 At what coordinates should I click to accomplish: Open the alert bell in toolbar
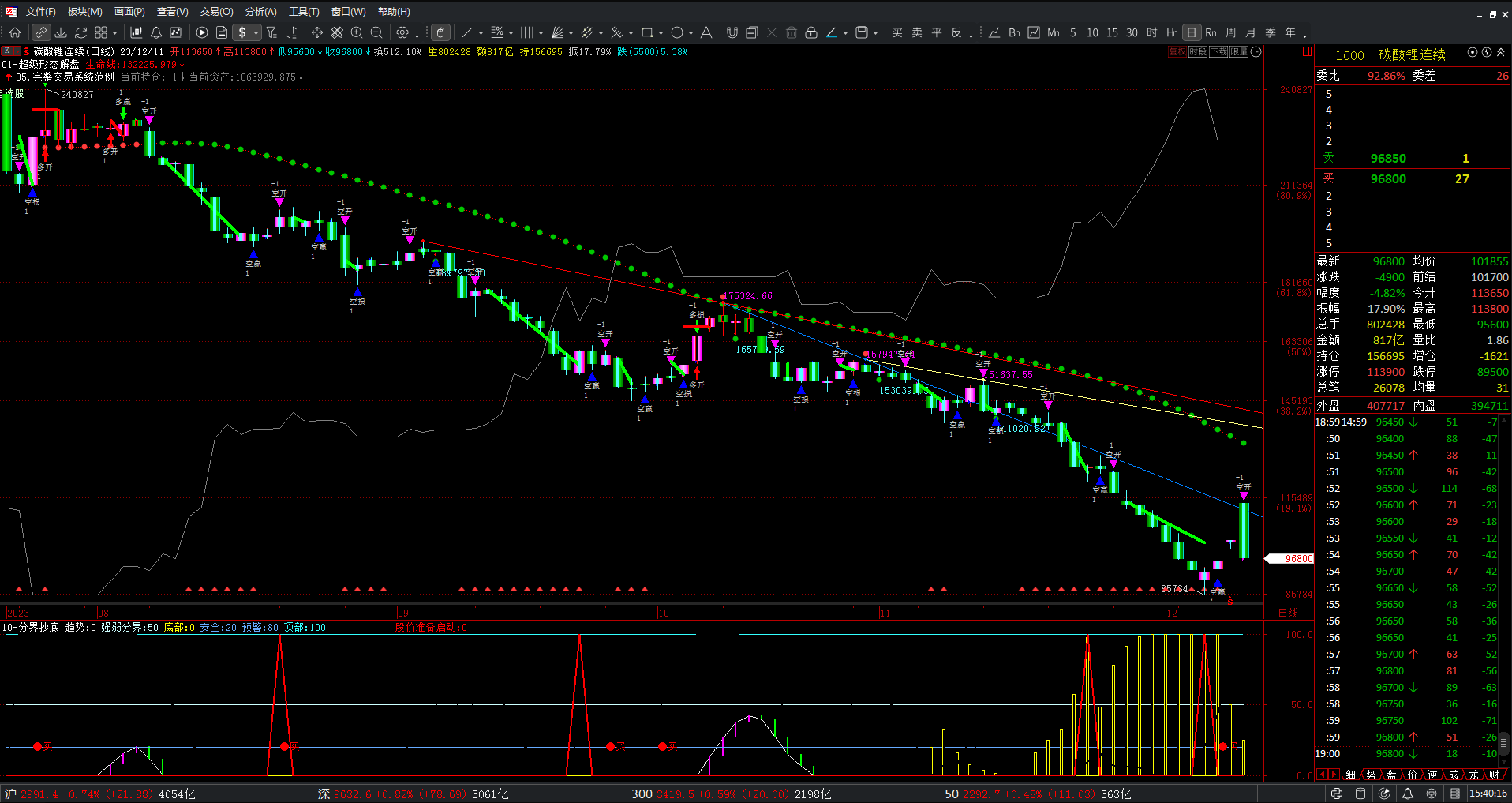[x=156, y=32]
